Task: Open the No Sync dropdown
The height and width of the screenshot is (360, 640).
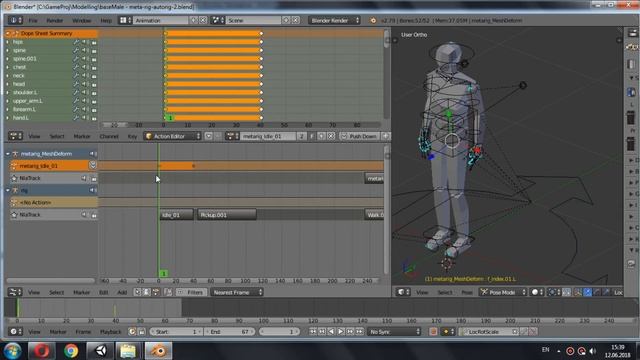Action: (394, 332)
